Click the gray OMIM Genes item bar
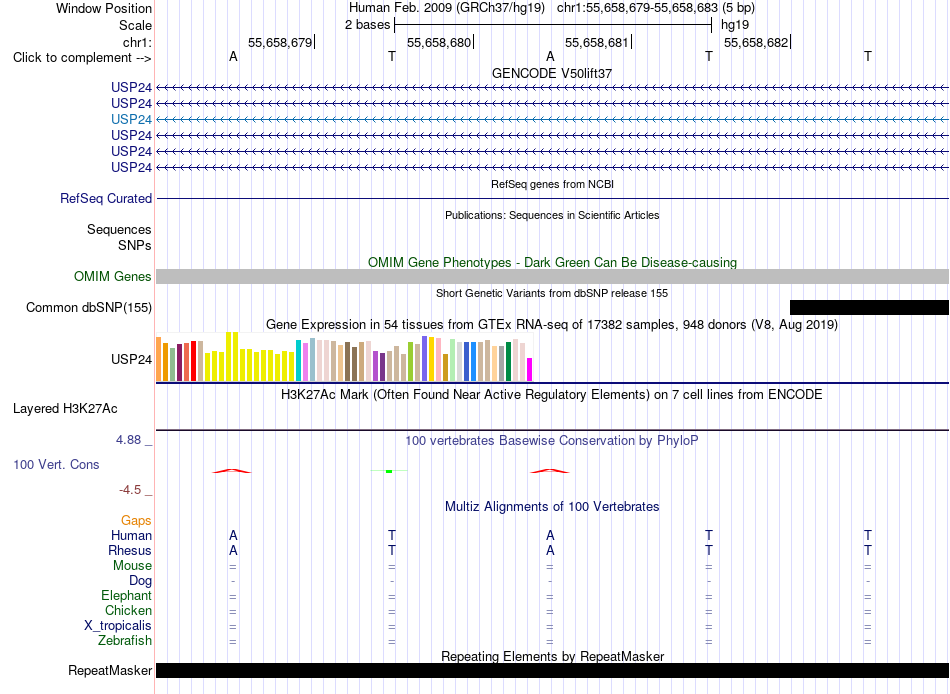Image resolution: width=950 pixels, height=694 pixels. pyautogui.click(x=552, y=276)
